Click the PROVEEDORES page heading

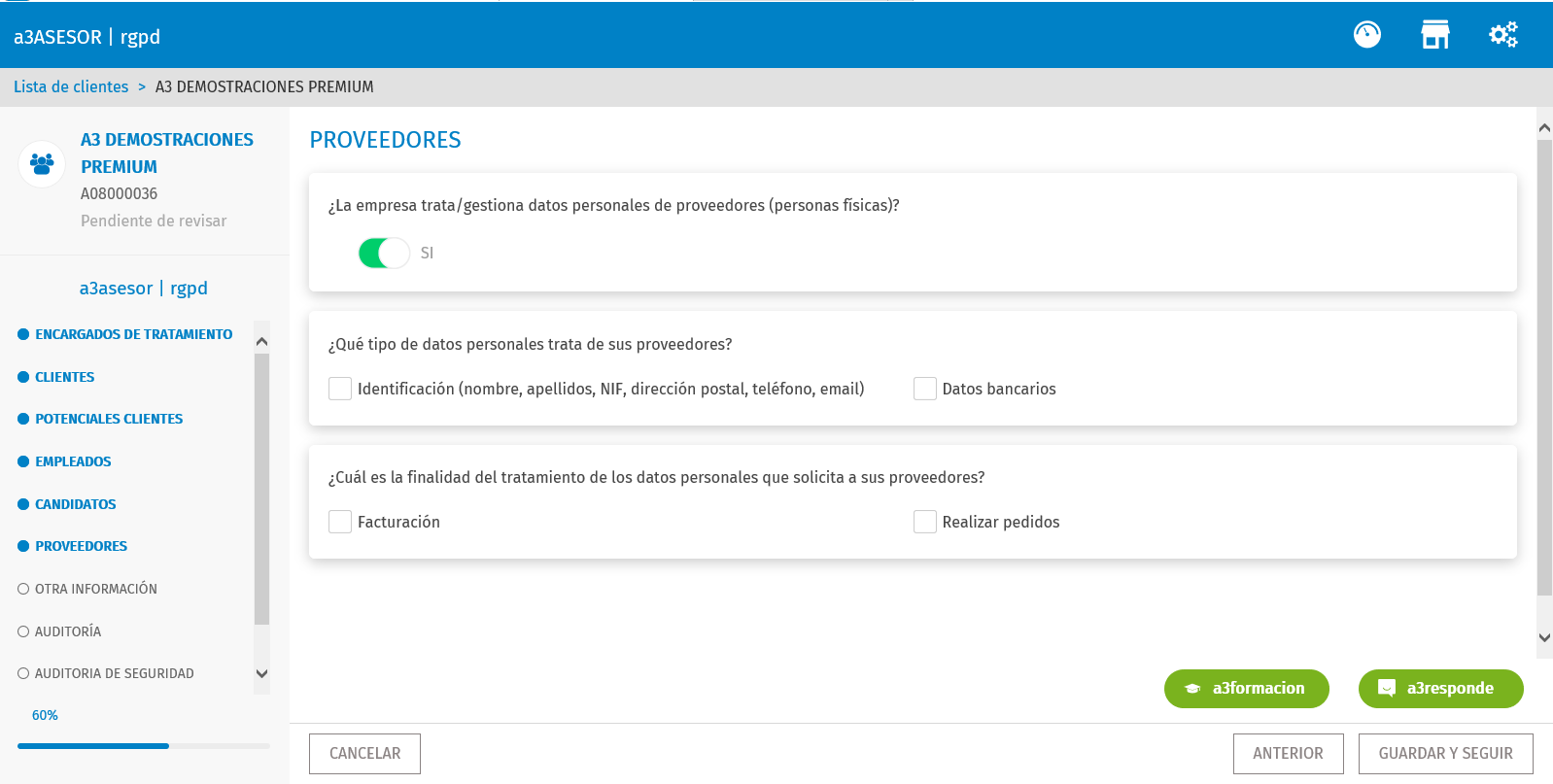pos(386,140)
